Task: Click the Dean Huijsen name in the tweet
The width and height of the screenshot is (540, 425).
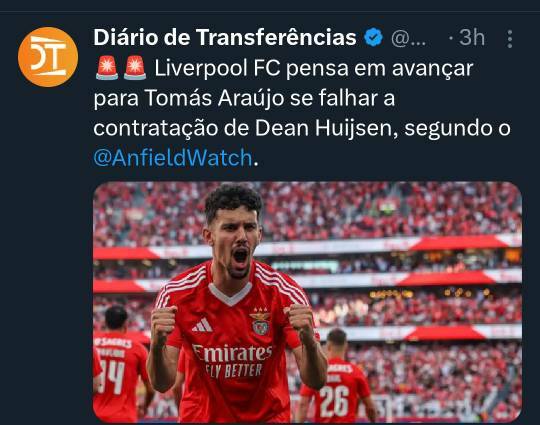Action: (323, 128)
